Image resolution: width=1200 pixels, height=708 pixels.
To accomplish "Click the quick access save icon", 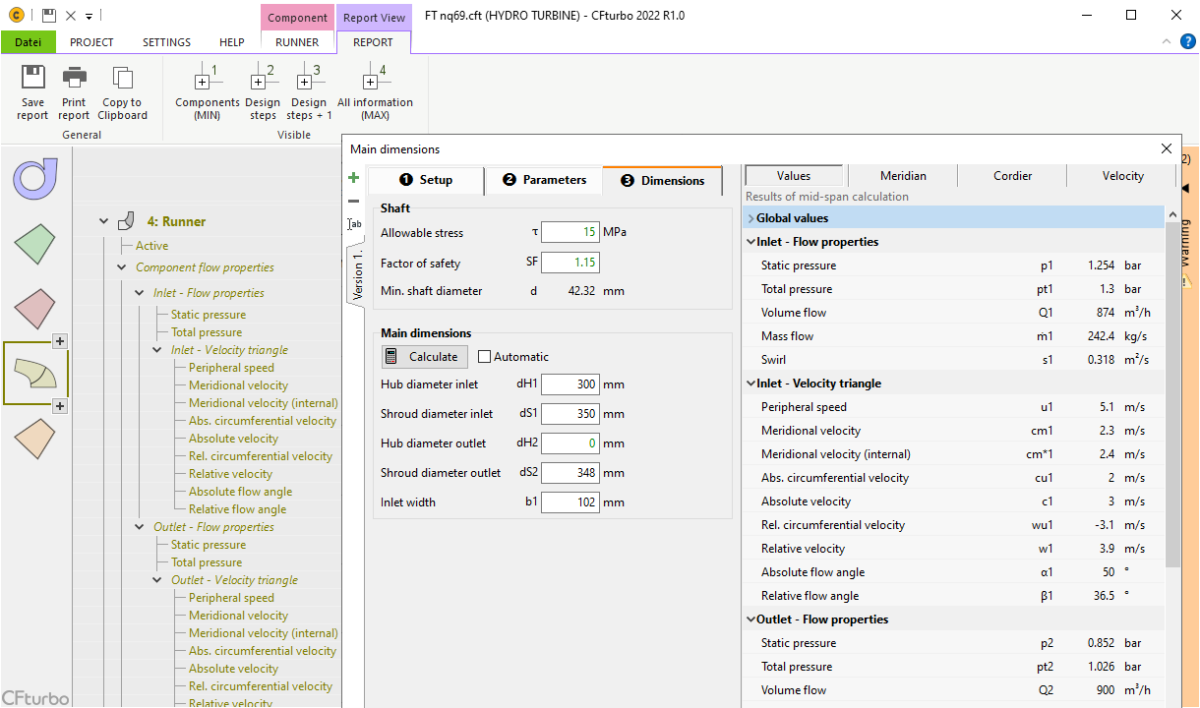I will pyautogui.click(x=48, y=15).
